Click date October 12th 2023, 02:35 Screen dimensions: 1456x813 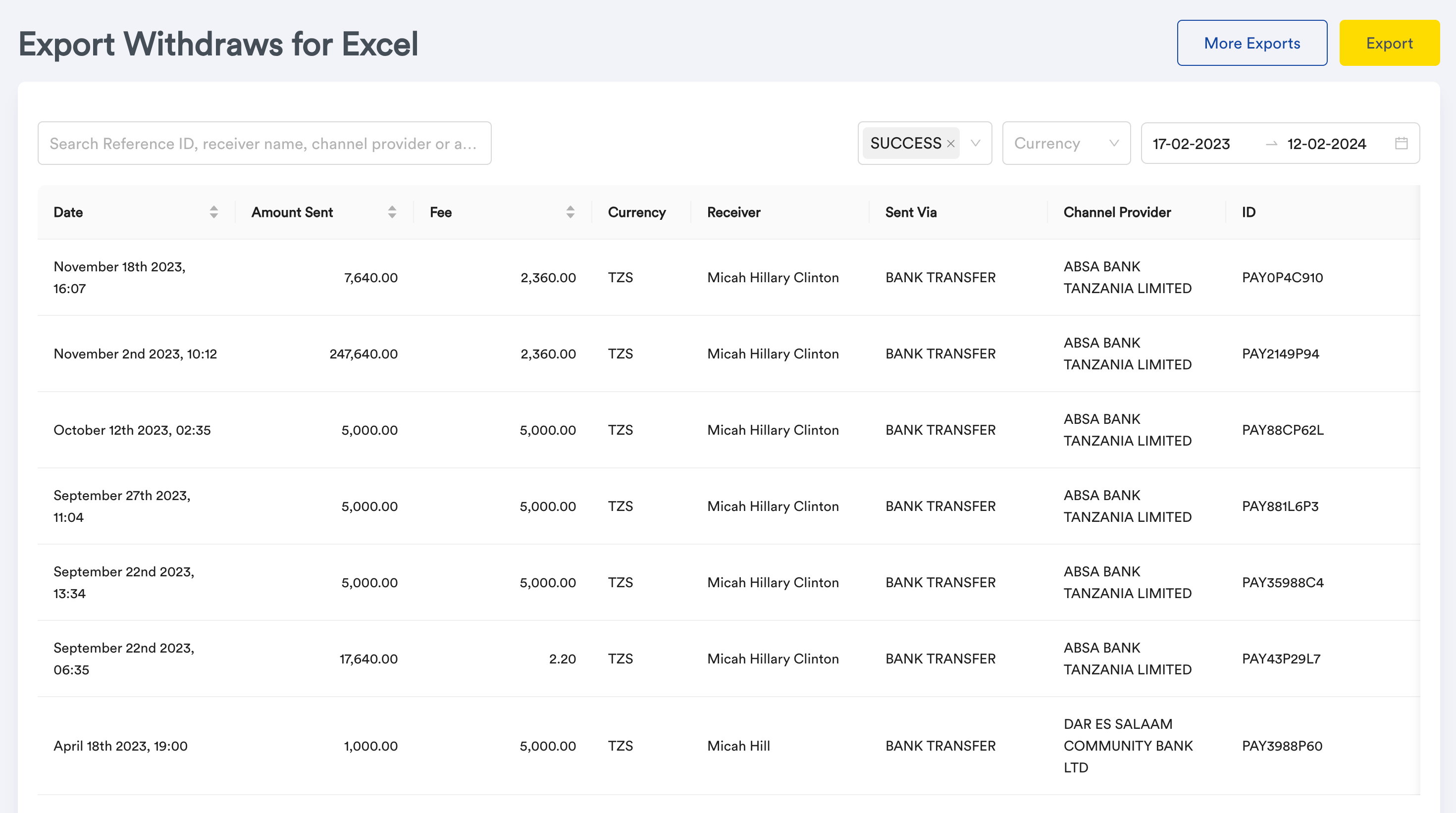pyautogui.click(x=132, y=430)
